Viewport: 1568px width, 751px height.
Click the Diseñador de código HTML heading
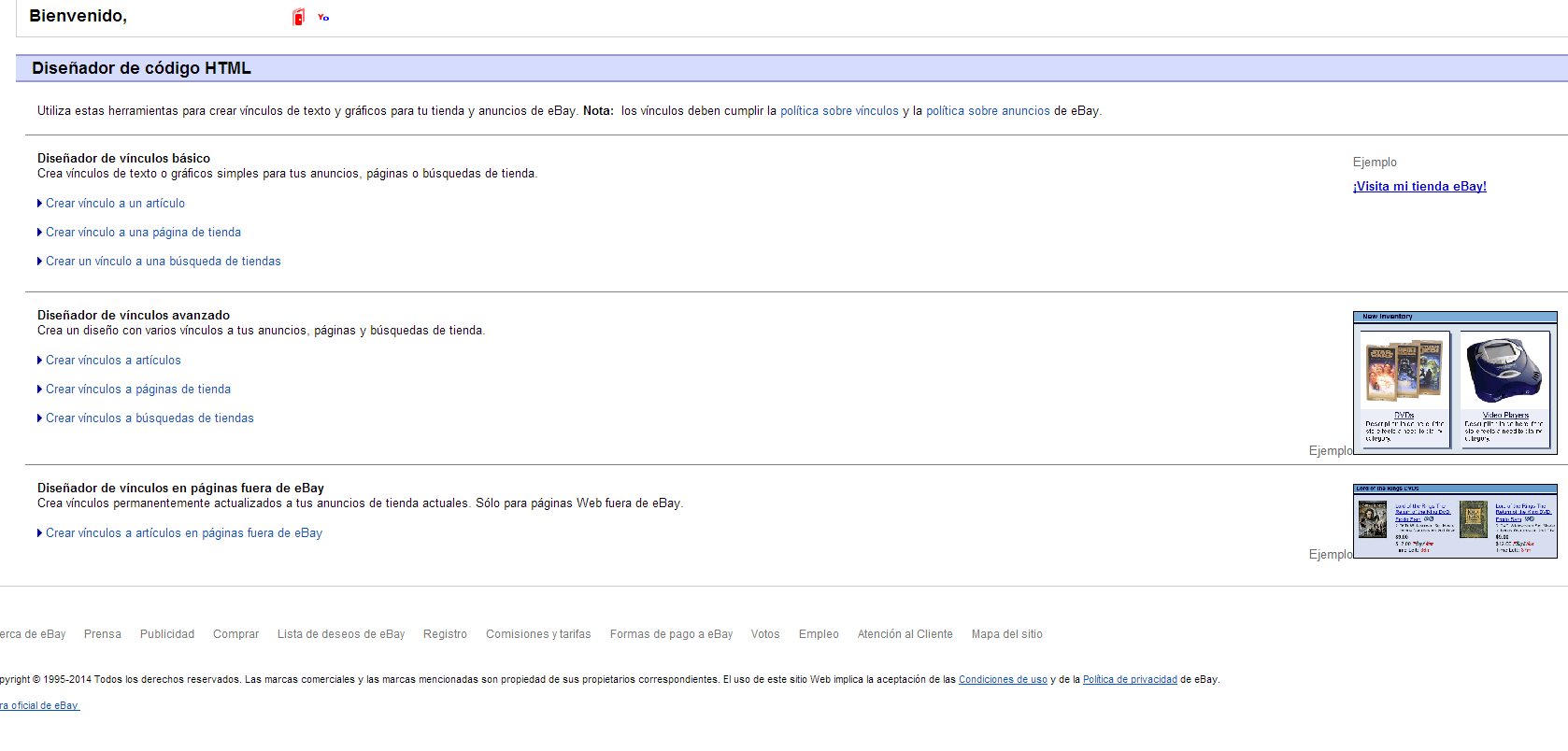141,68
